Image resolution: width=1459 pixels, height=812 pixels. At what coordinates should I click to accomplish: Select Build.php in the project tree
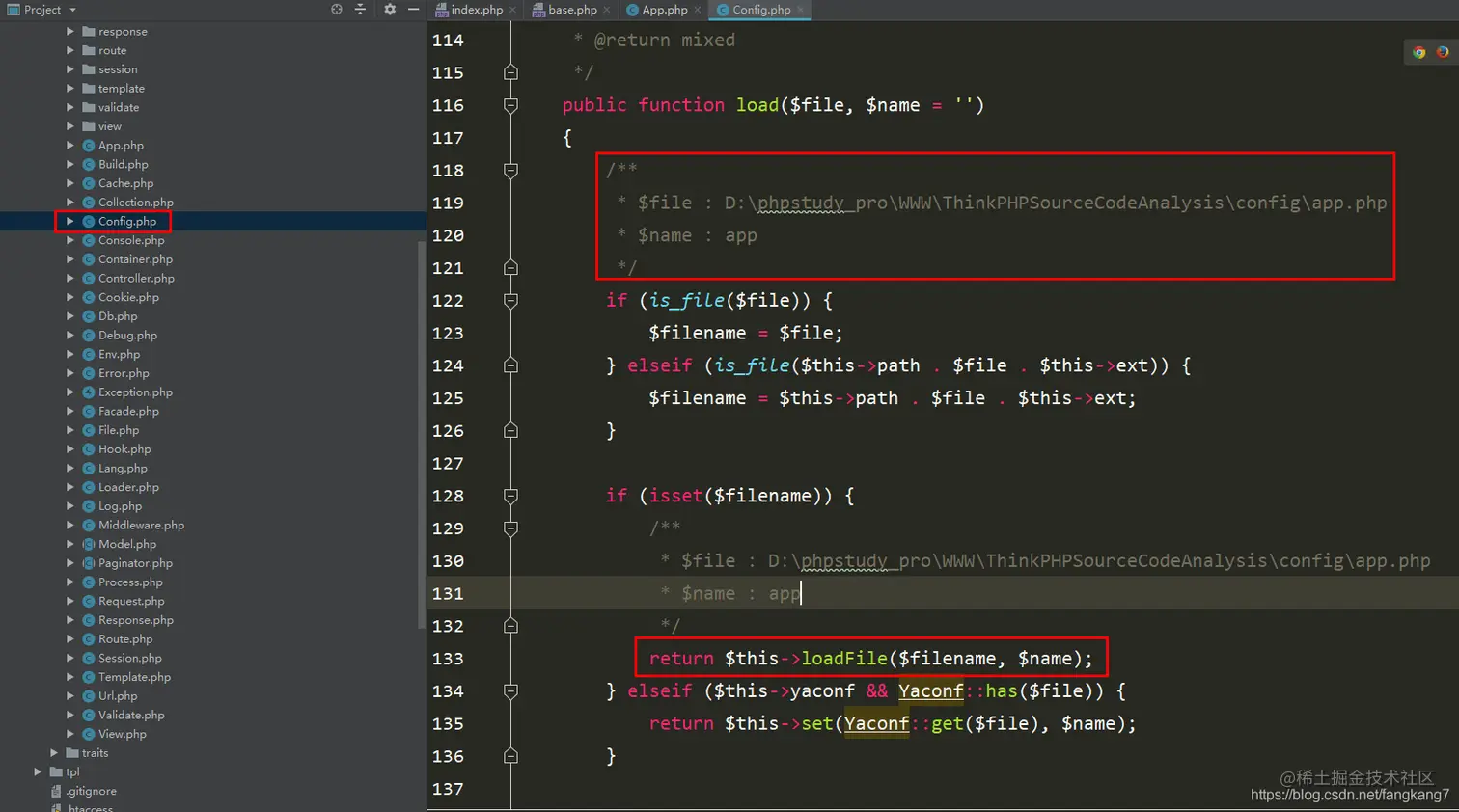click(x=123, y=164)
